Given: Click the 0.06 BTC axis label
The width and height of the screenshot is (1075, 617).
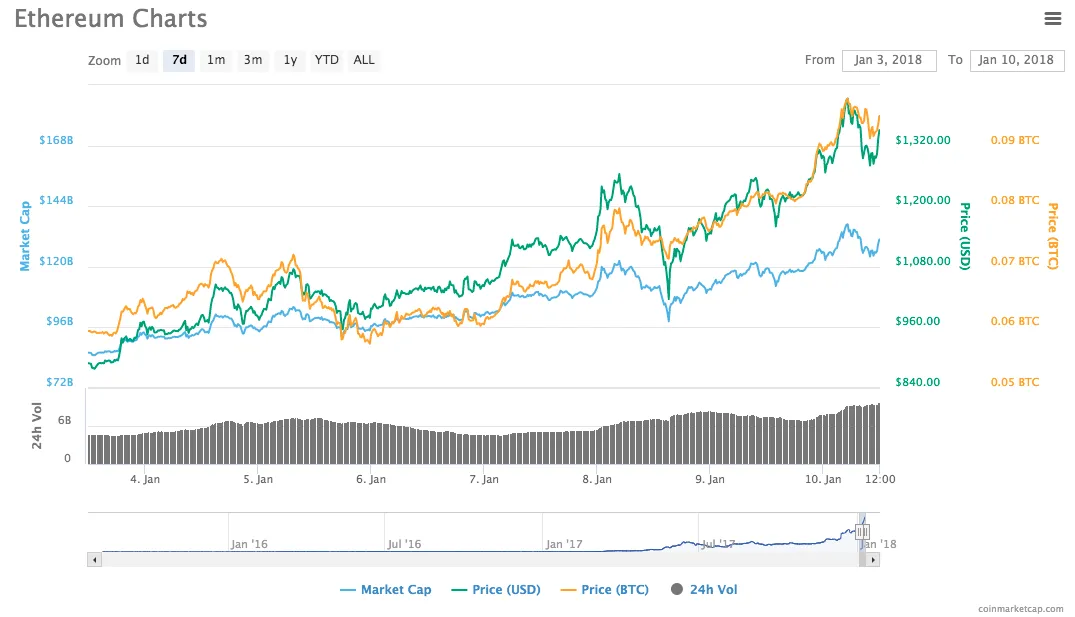Looking at the screenshot, I should tap(1015, 321).
